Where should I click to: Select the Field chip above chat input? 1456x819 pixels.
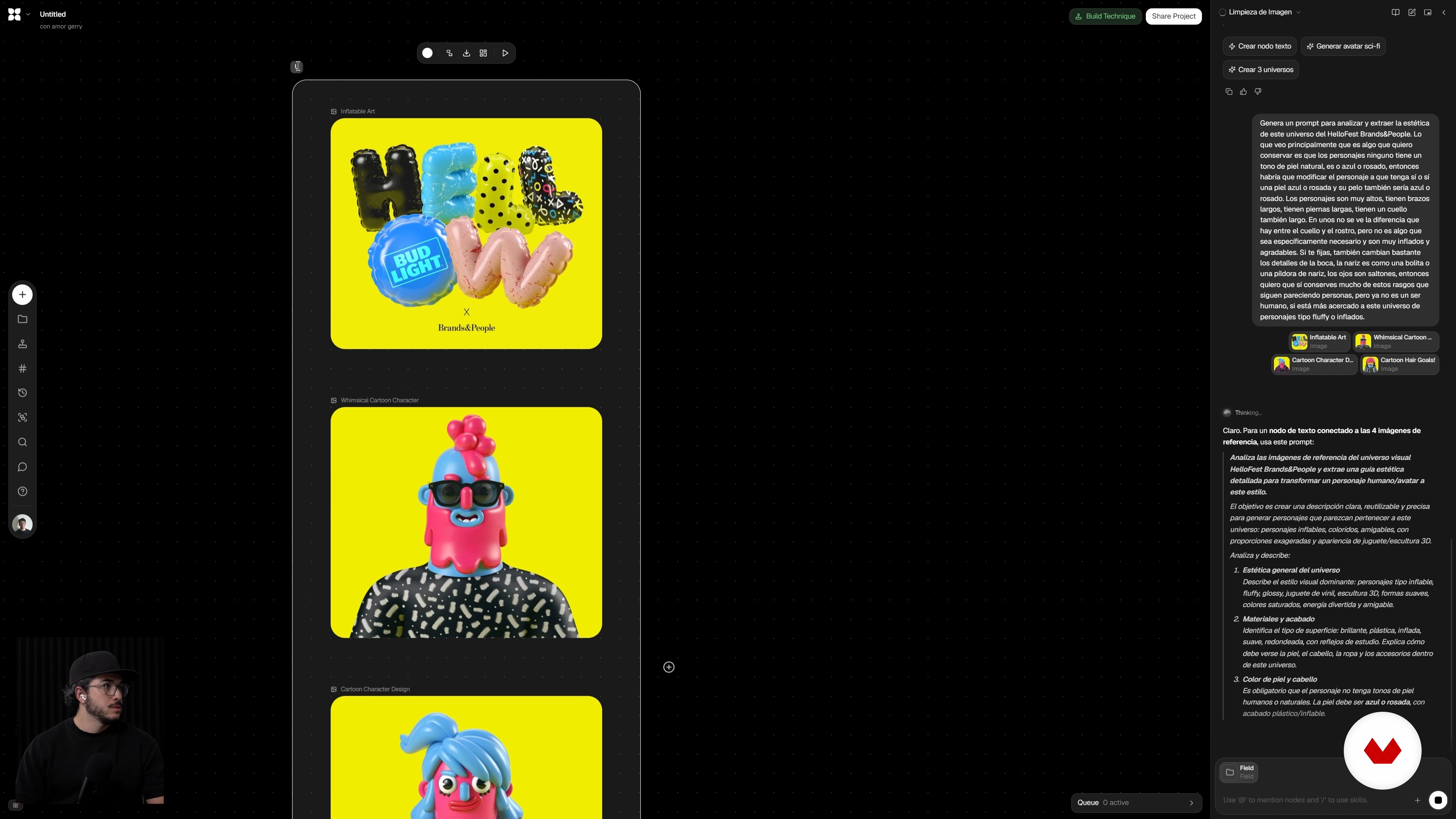[x=1238, y=772]
